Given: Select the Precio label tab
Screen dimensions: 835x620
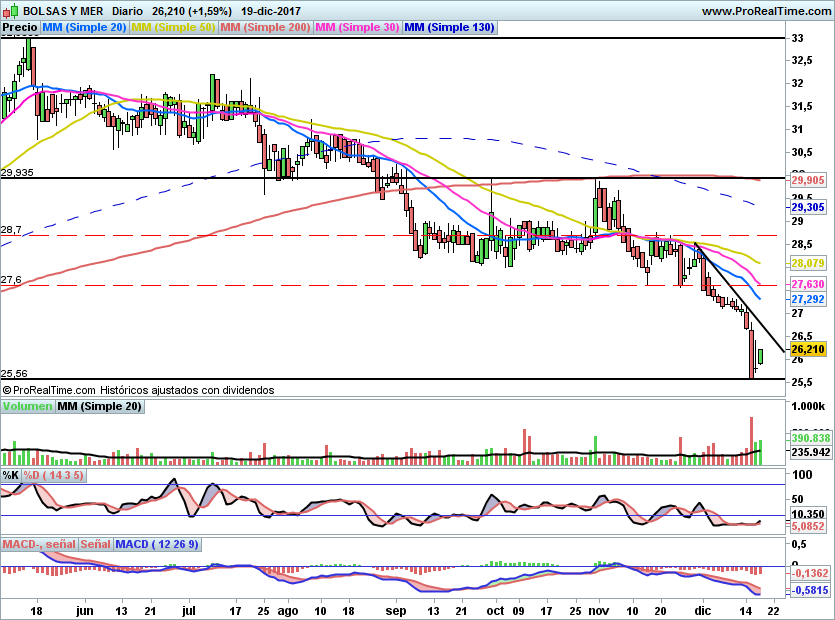Looking at the screenshot, I should [20, 27].
